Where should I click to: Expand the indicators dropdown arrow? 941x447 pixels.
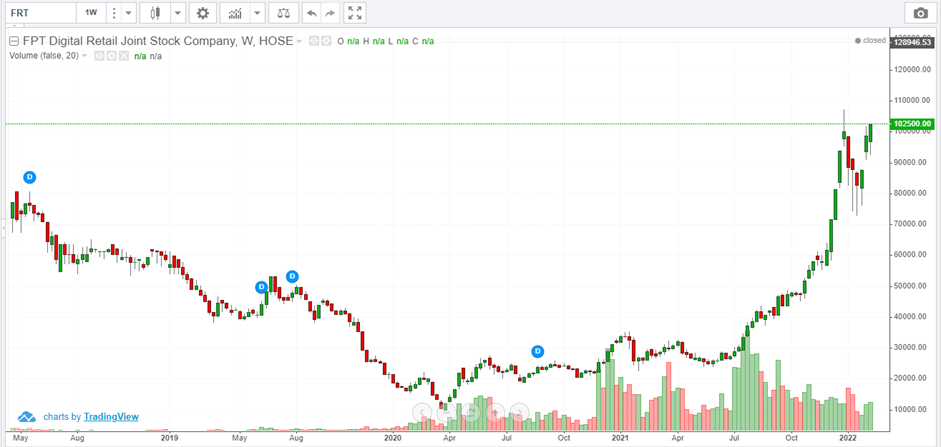coord(257,13)
